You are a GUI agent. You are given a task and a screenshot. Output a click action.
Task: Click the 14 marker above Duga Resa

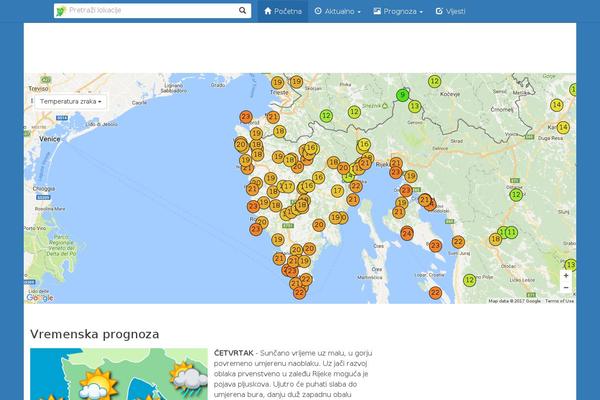563,127
